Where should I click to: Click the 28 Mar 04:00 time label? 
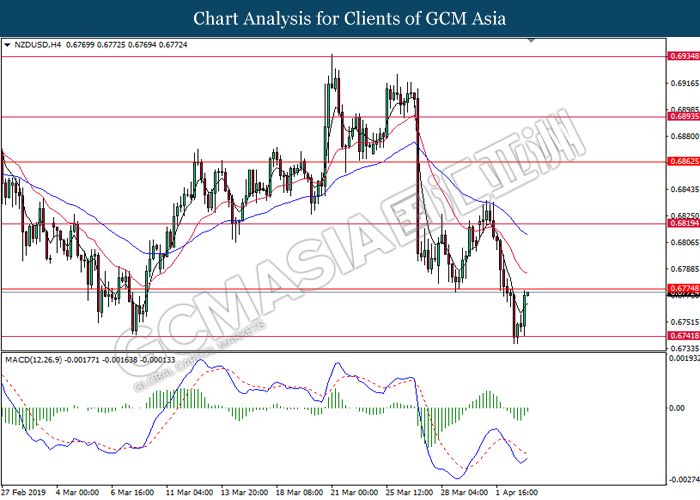click(x=465, y=492)
